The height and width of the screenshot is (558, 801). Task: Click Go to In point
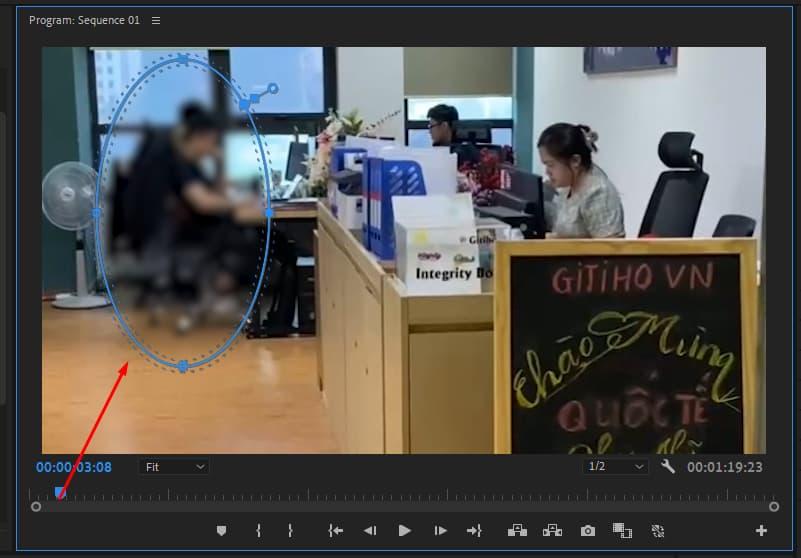(336, 531)
